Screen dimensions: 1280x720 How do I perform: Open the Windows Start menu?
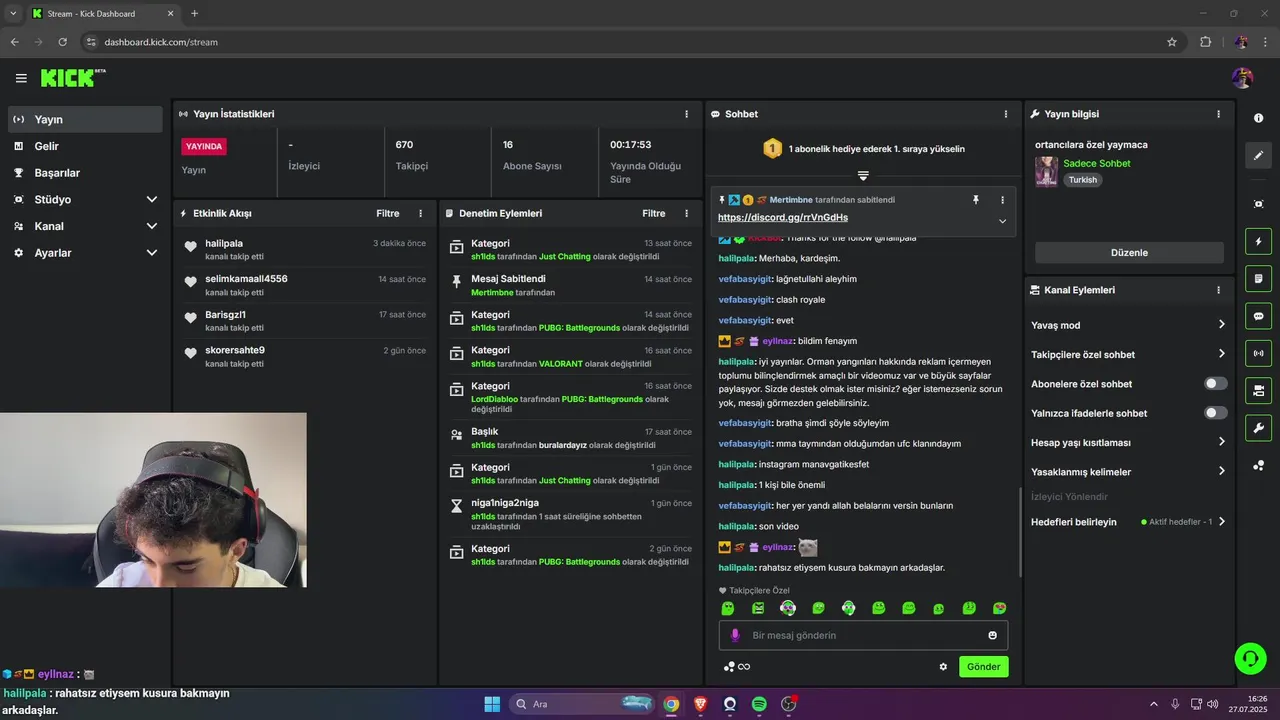[x=492, y=704]
